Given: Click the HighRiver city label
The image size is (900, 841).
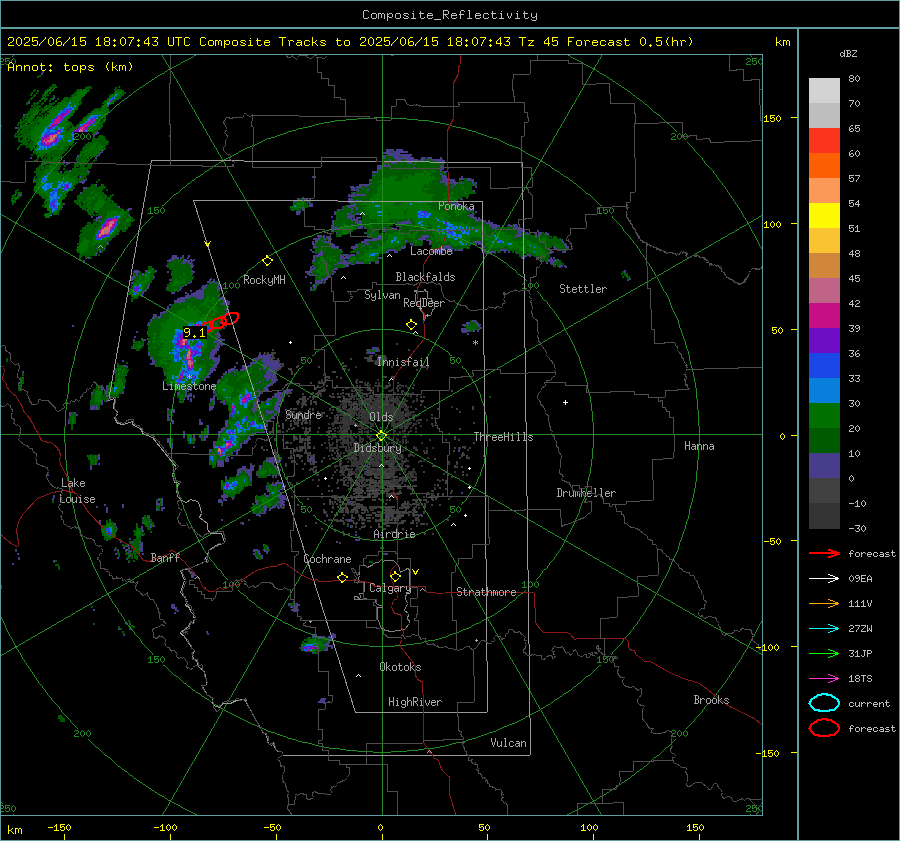Looking at the screenshot, I should click(x=414, y=702).
